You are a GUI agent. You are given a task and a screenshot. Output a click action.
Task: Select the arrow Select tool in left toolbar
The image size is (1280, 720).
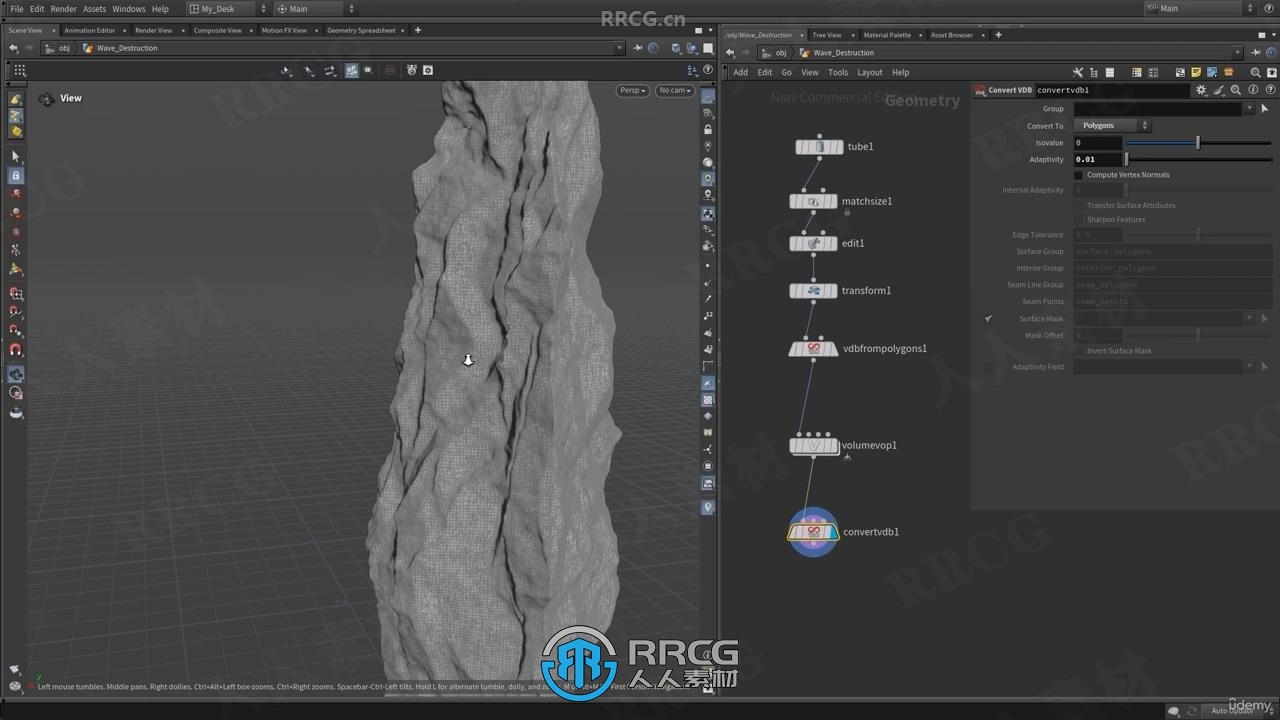point(15,156)
